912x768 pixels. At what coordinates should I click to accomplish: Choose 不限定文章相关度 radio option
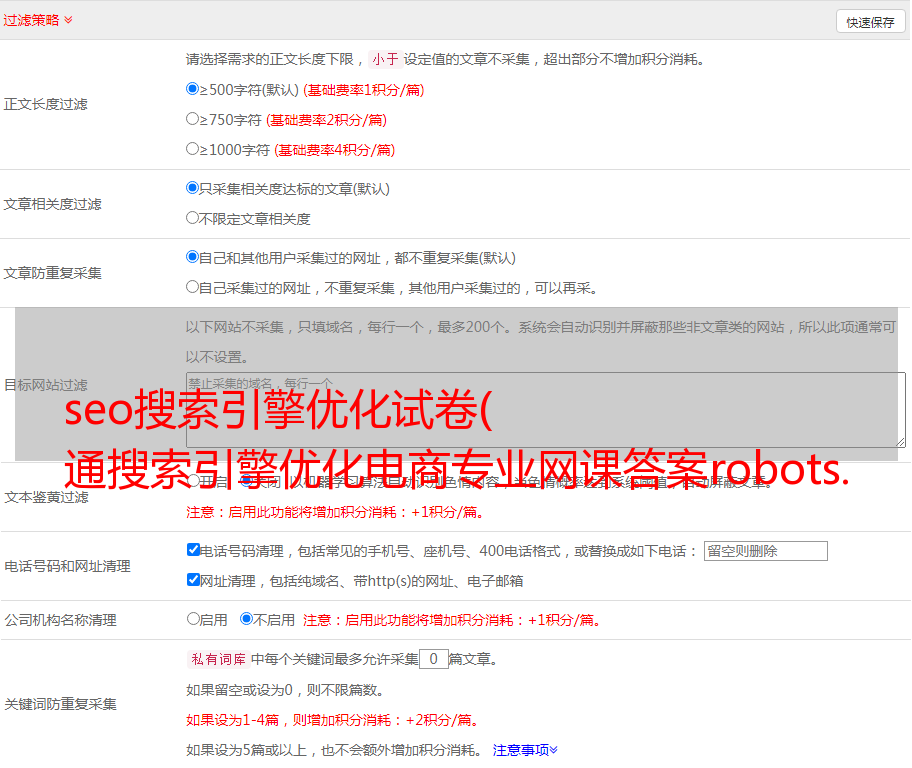[193, 218]
